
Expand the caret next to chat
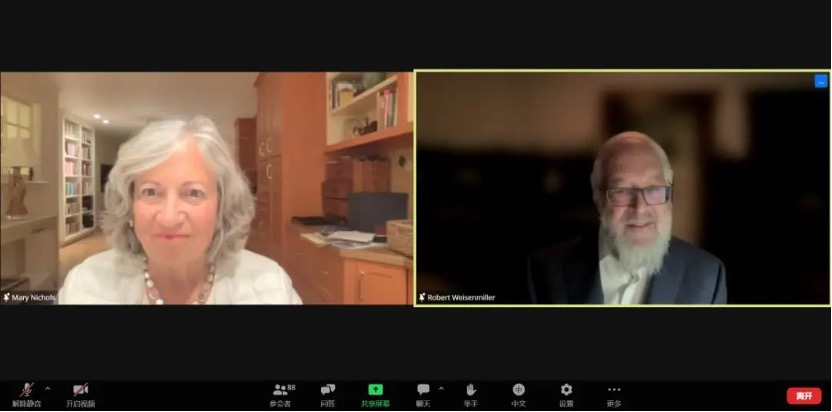(441, 388)
